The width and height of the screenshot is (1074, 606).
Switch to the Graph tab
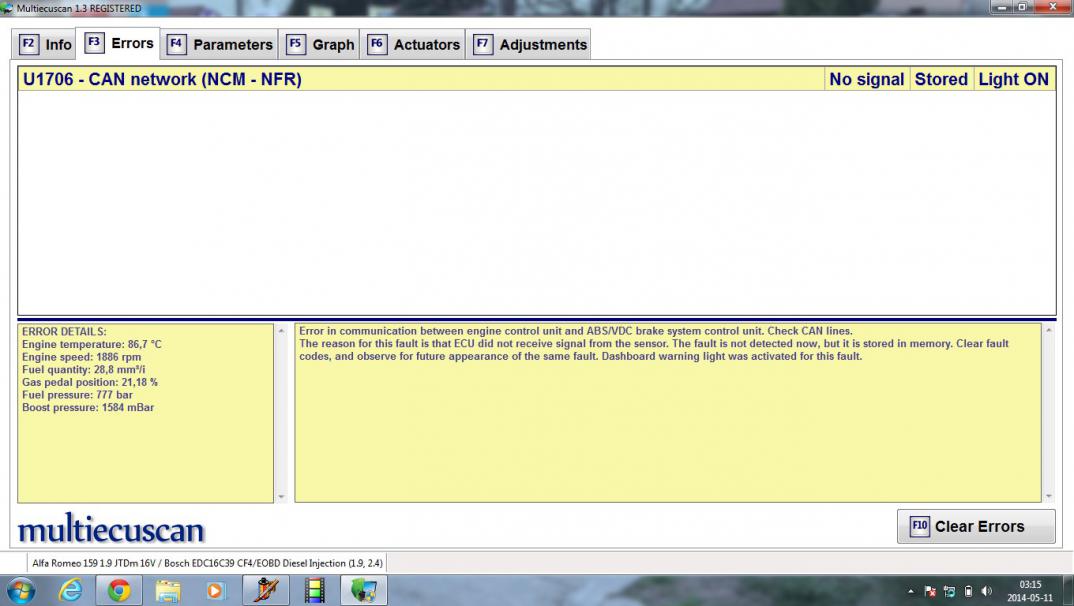pos(320,45)
